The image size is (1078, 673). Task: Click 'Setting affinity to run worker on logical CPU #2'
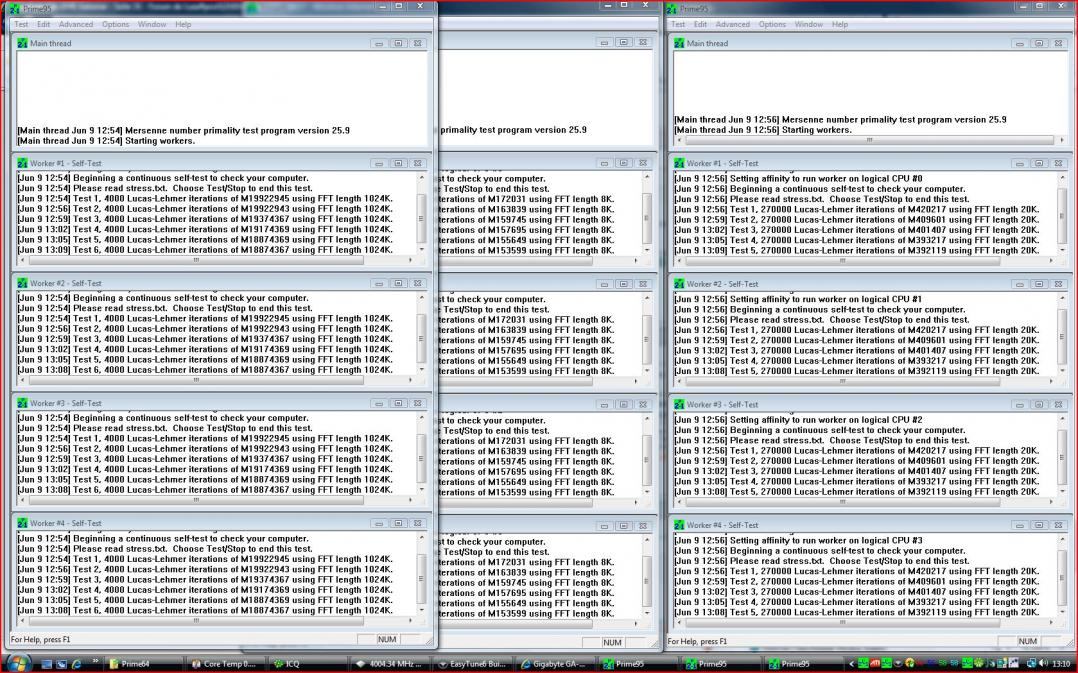point(826,419)
